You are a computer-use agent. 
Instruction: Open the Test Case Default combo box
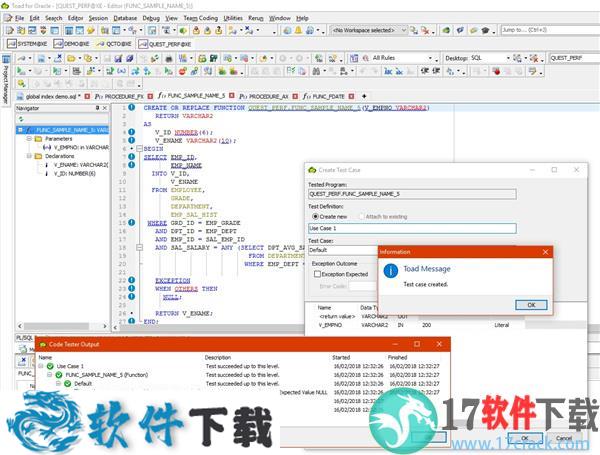(342, 250)
